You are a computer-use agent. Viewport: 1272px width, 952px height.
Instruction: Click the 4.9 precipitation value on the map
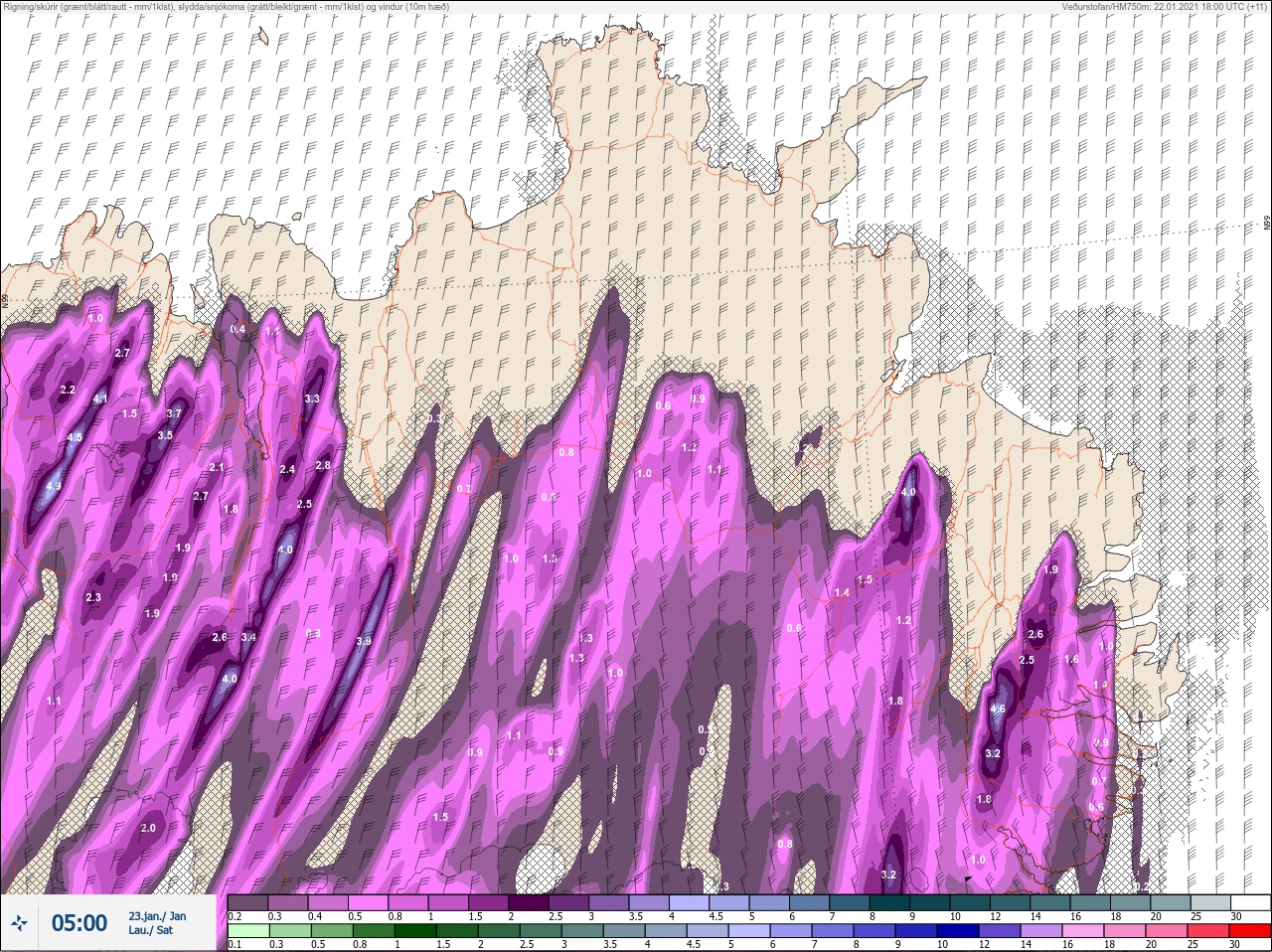[54, 486]
